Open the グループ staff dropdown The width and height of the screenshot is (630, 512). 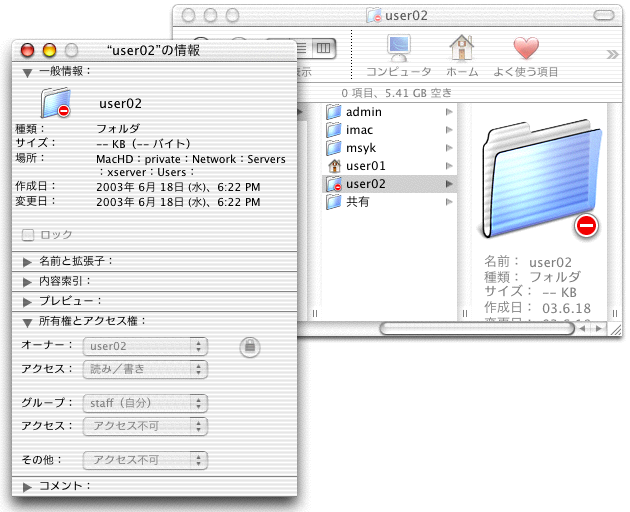click(x=145, y=403)
